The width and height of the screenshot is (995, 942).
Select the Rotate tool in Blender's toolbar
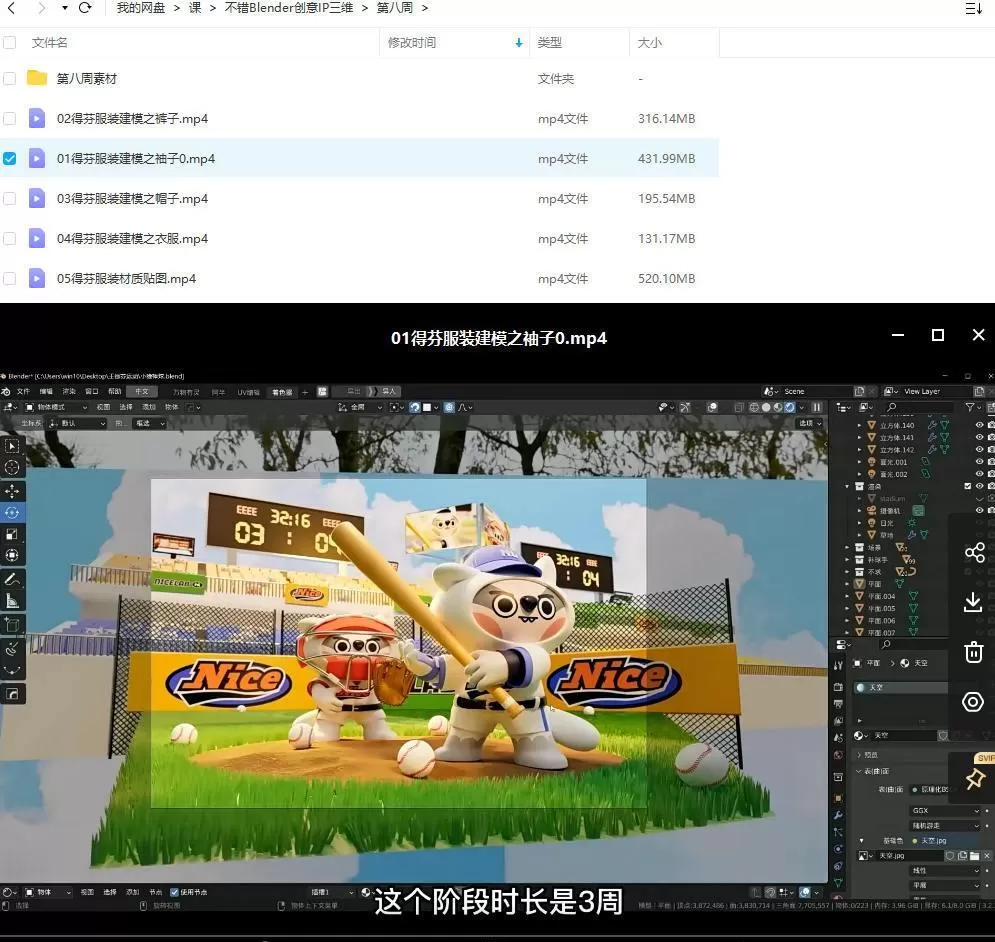12,511
